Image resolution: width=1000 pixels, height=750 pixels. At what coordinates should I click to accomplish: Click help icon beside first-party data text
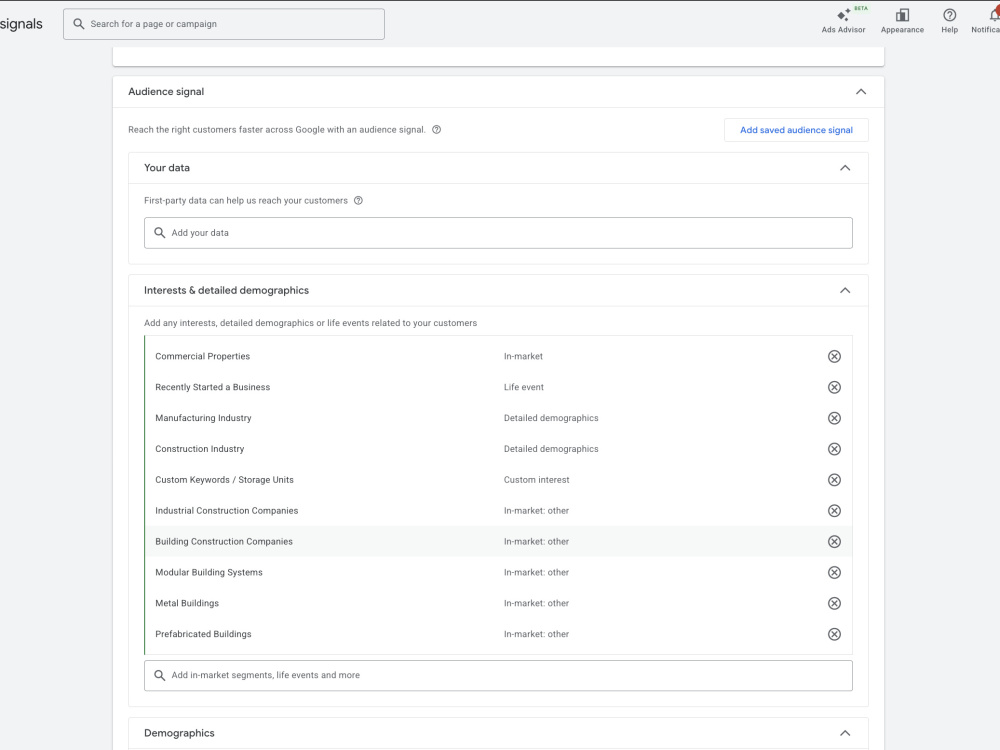click(358, 200)
